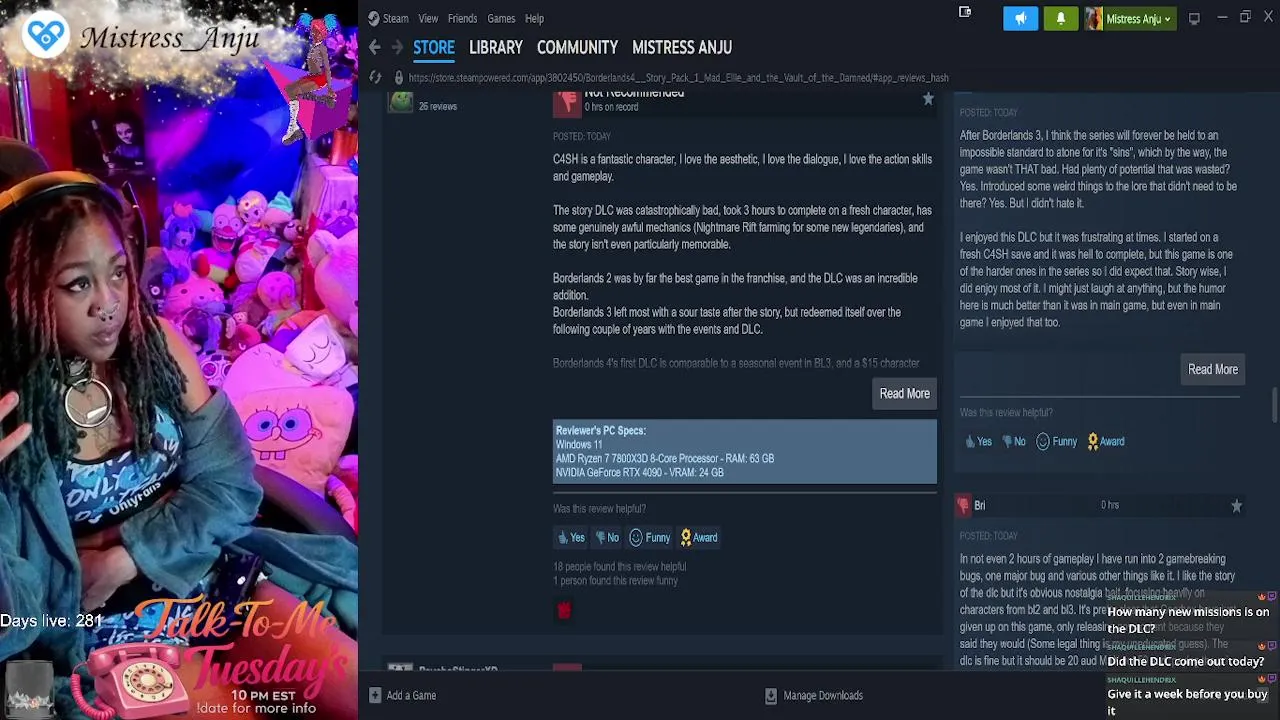Viewport: 1280px width, 720px height.
Task: Open the announcements megaphone button
Action: tap(1021, 18)
